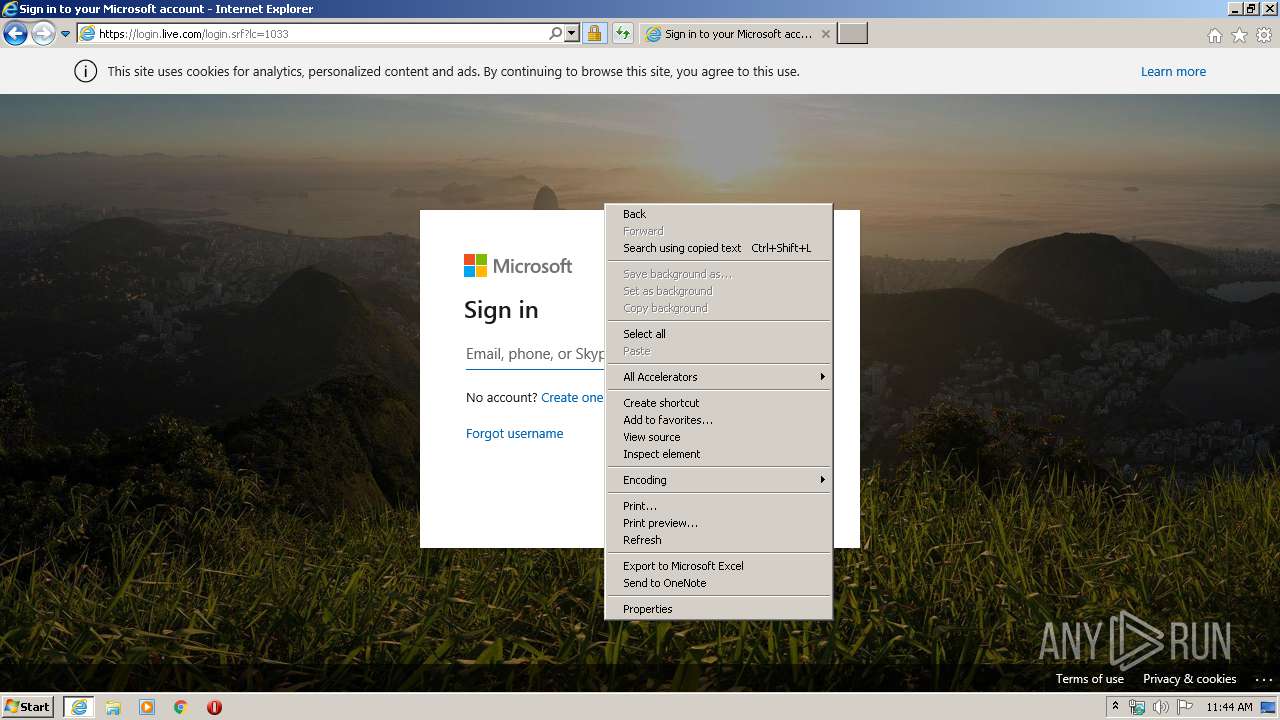Choose Inspect element in context menu
Image resolution: width=1280 pixels, height=720 pixels.
click(x=719, y=454)
